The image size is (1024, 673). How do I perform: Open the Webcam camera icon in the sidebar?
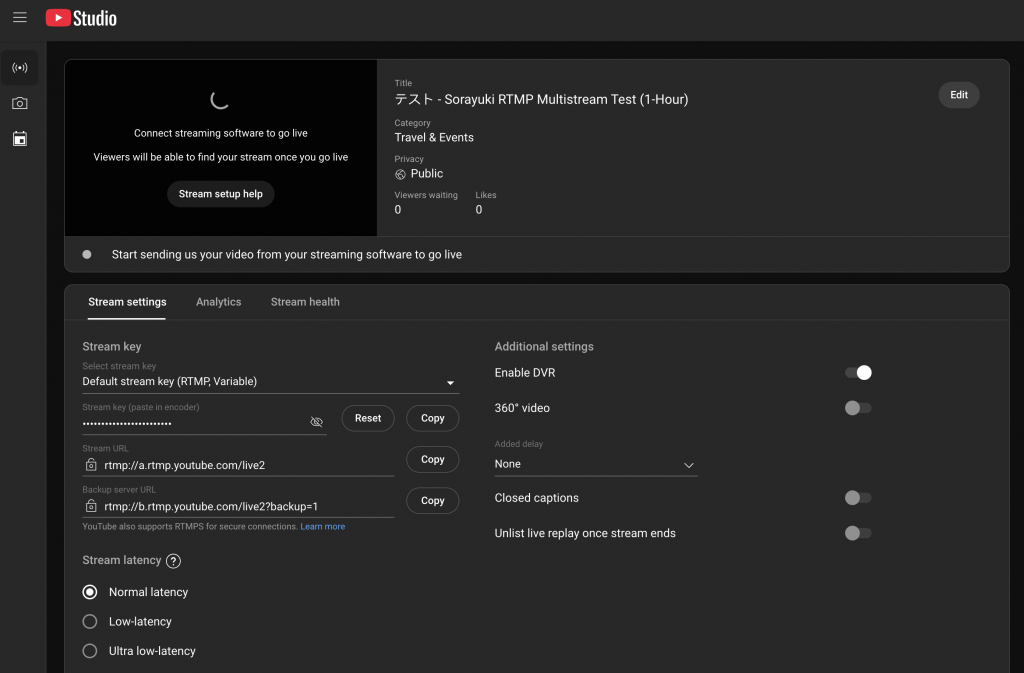tap(20, 103)
